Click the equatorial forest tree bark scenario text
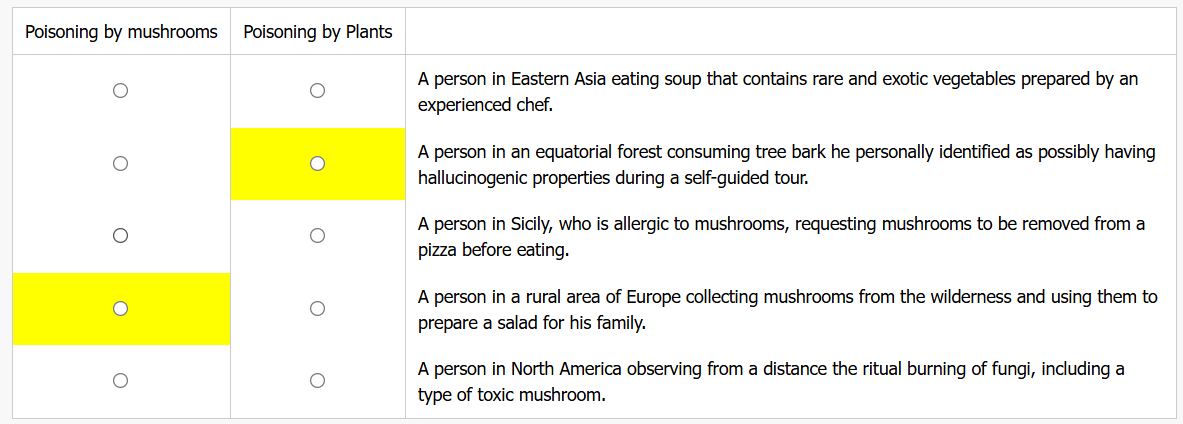 pyautogui.click(x=786, y=165)
